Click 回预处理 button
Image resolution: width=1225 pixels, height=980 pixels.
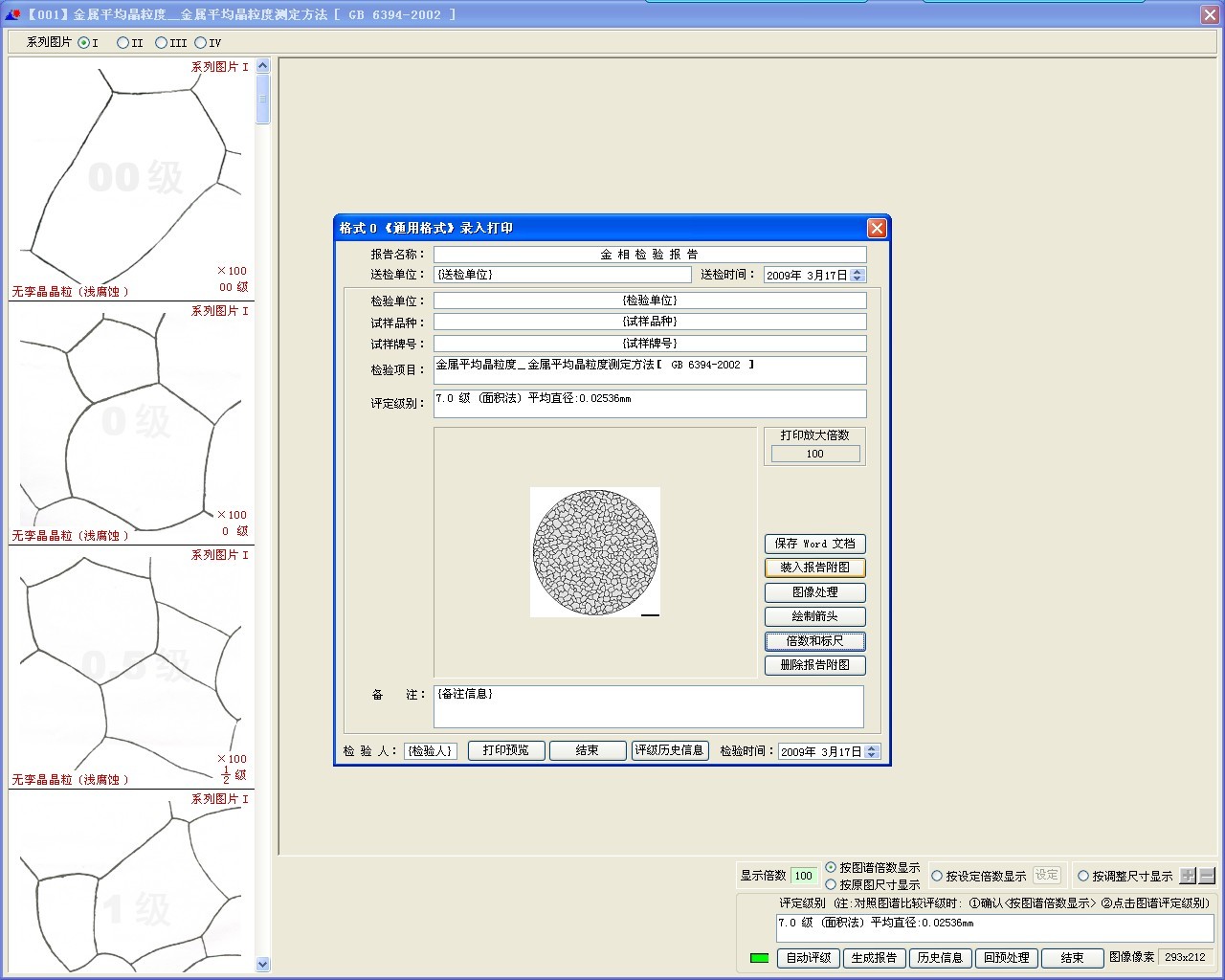tap(1006, 958)
